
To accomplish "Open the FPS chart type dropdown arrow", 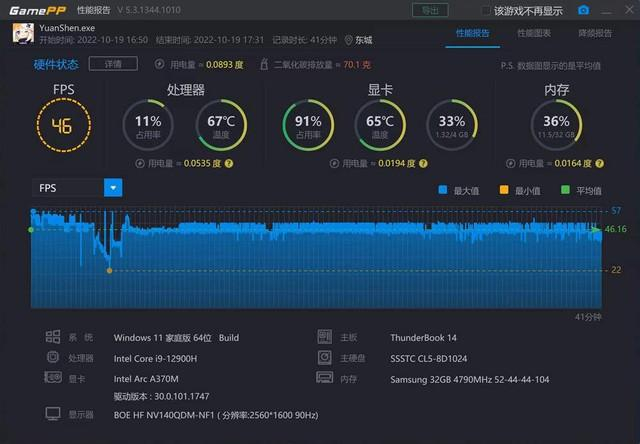I will point(113,188).
